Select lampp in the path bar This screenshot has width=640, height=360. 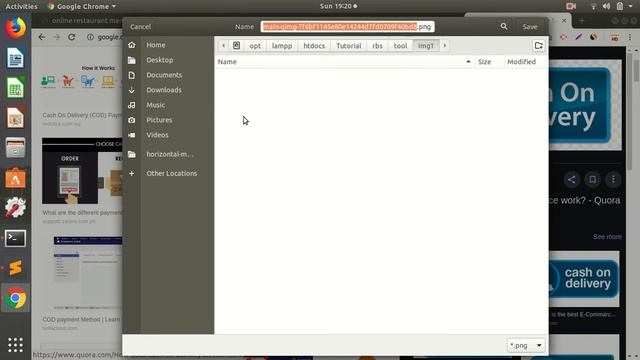[x=282, y=45]
